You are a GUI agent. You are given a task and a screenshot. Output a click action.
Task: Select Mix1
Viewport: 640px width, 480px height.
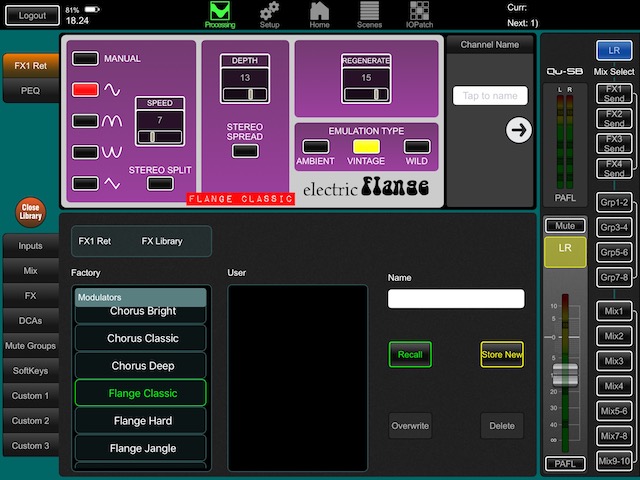pyautogui.click(x=614, y=311)
